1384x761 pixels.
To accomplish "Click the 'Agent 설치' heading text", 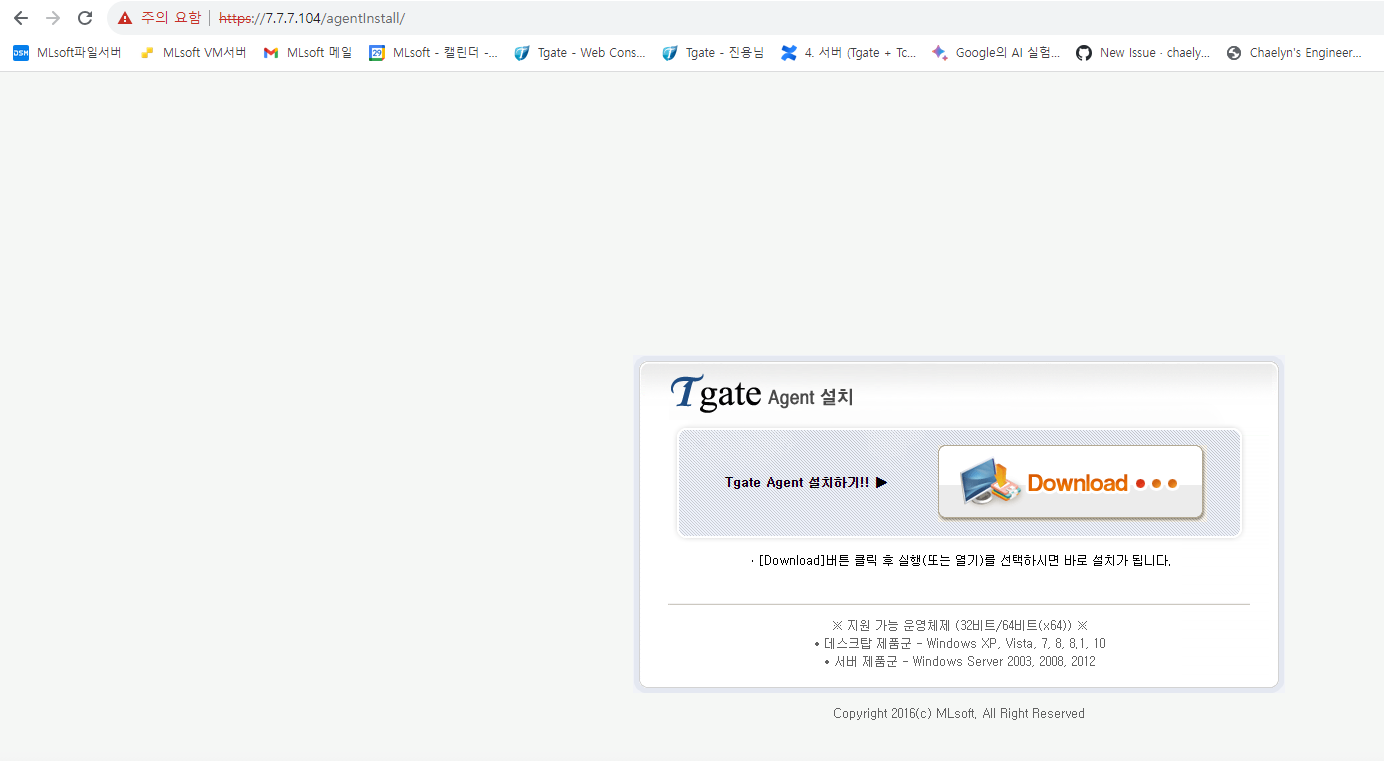I will [811, 397].
